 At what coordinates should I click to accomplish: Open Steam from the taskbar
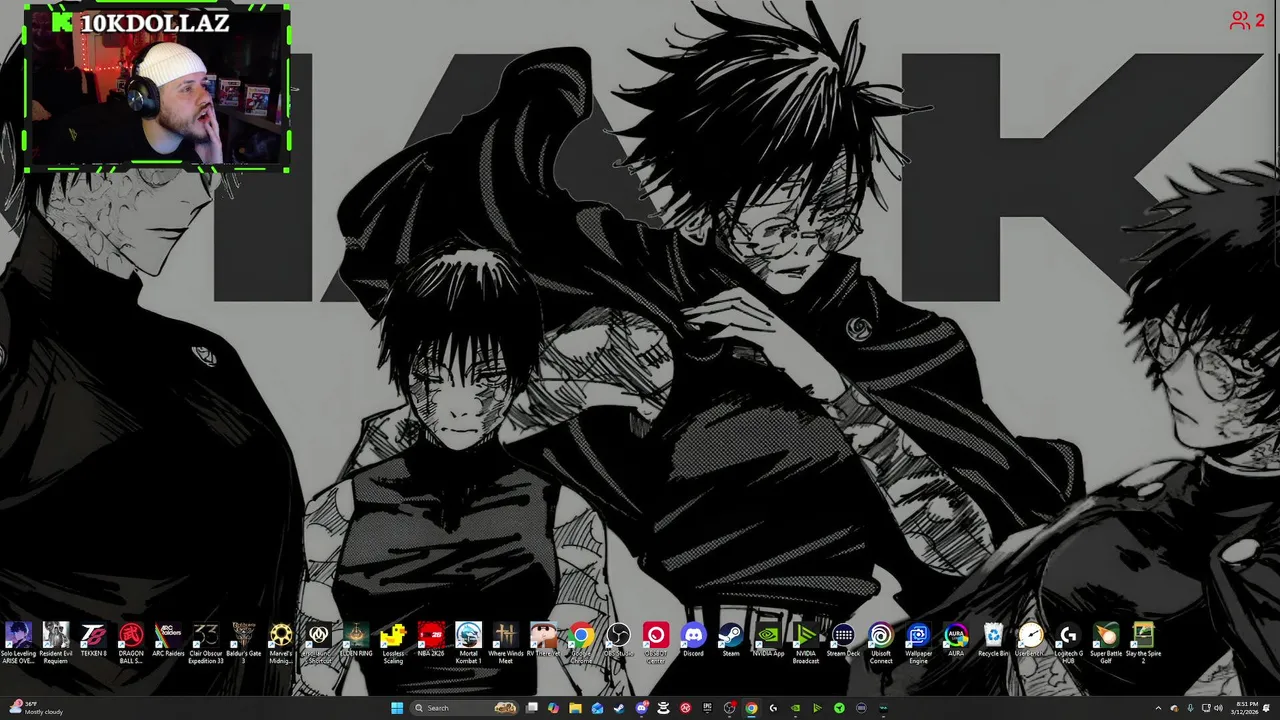point(619,708)
